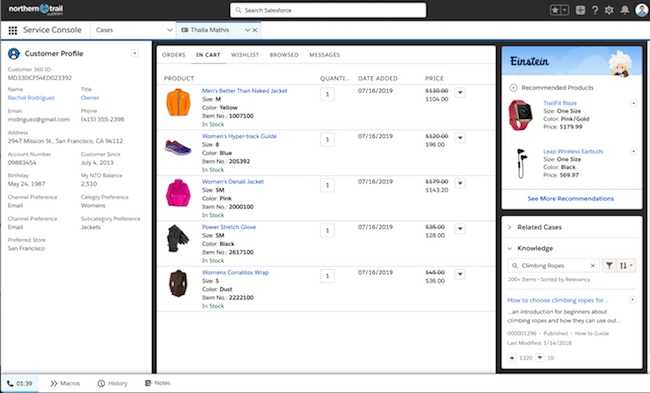650x393 pixels.
Task: Edit quantity for Men's Better Than Naked Jacket
Action: tap(327, 95)
